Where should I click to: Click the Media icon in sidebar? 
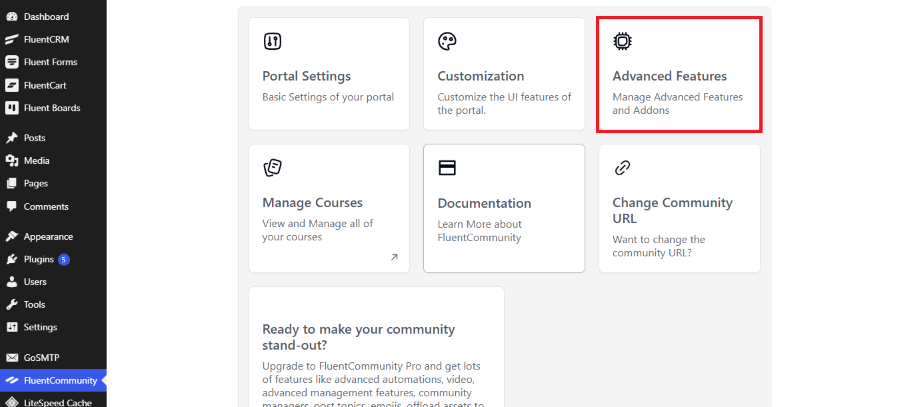coord(11,161)
